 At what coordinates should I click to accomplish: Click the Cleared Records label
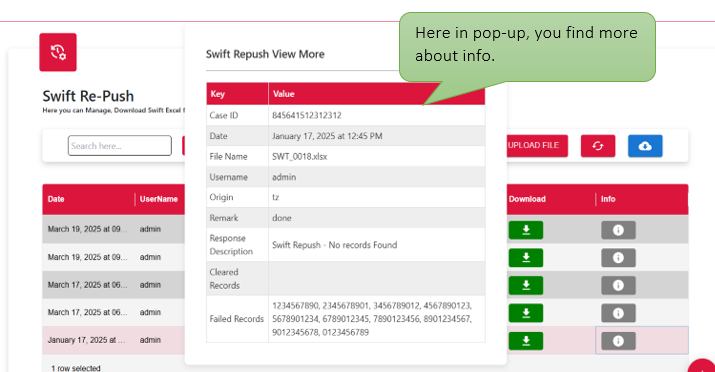pyautogui.click(x=224, y=279)
